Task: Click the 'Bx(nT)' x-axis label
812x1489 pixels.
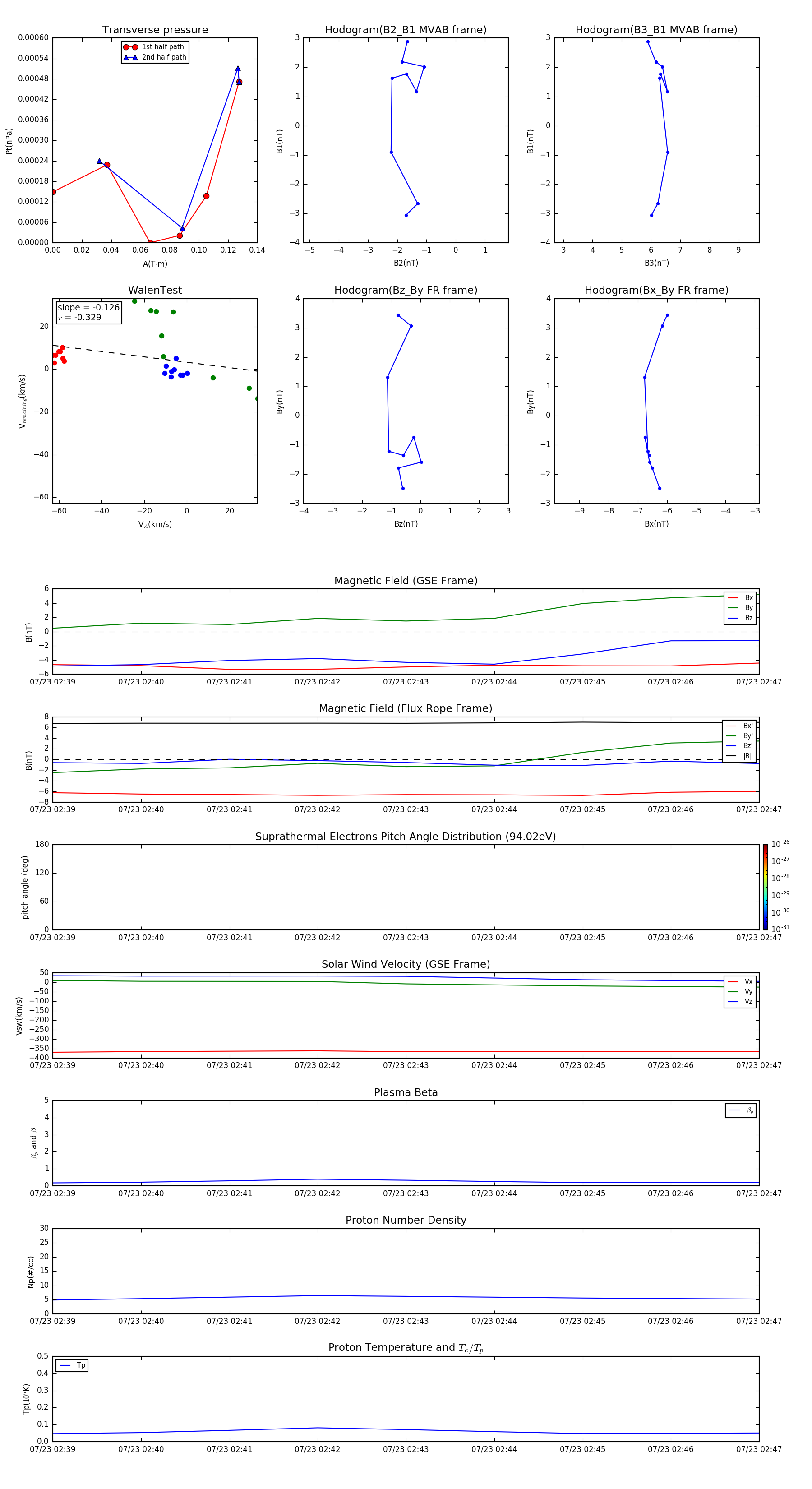Action: 656,524
